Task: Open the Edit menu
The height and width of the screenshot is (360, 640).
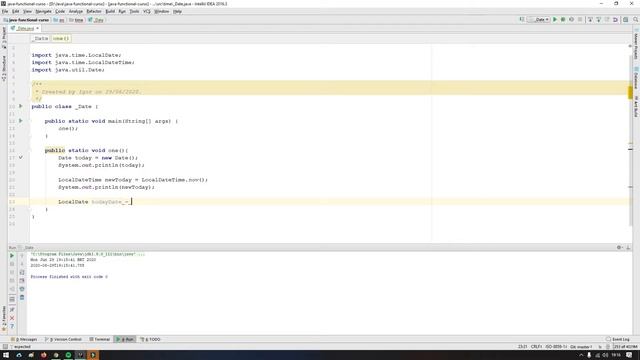Action: pos(16,11)
